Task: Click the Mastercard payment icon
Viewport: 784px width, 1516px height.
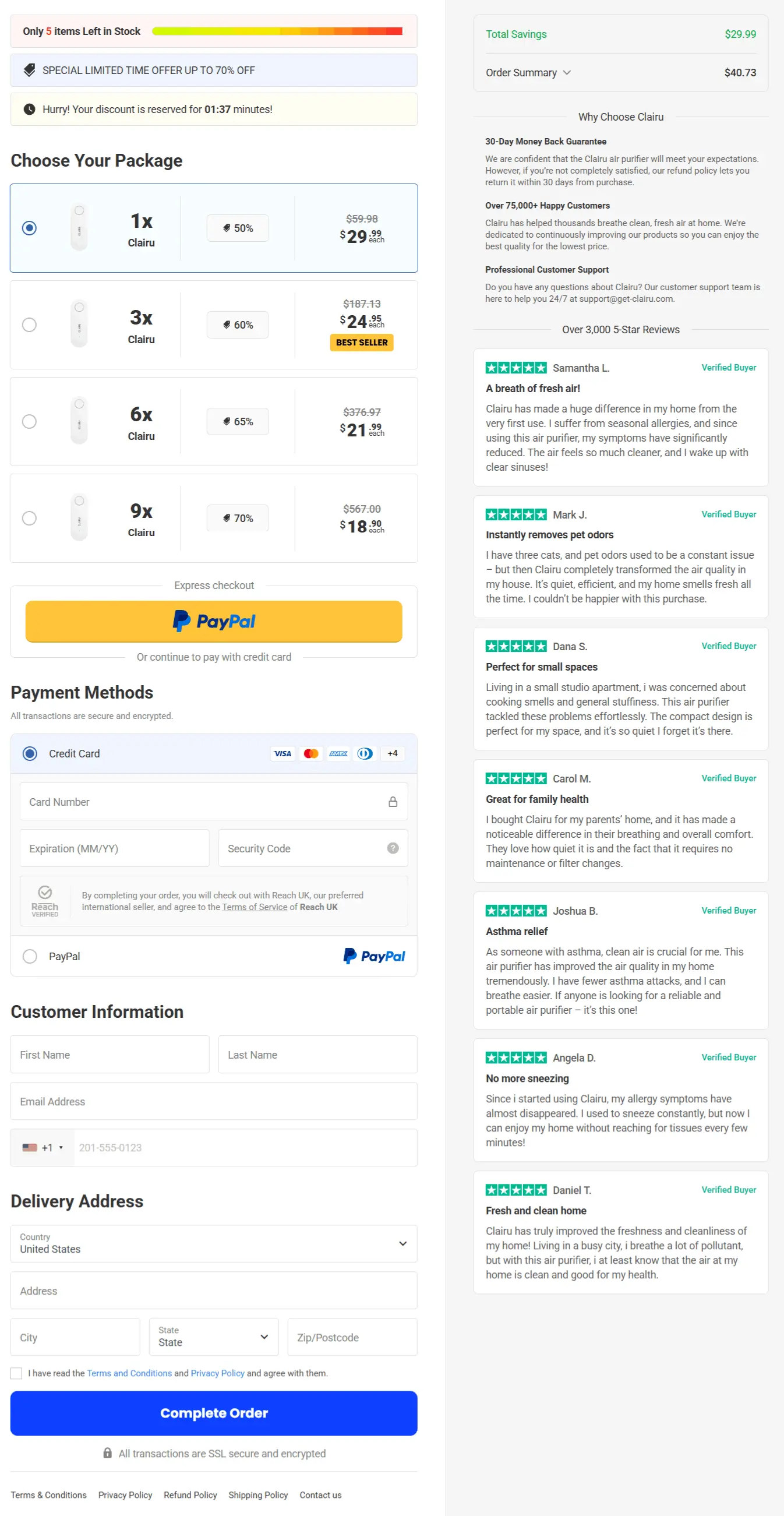Action: tap(310, 753)
